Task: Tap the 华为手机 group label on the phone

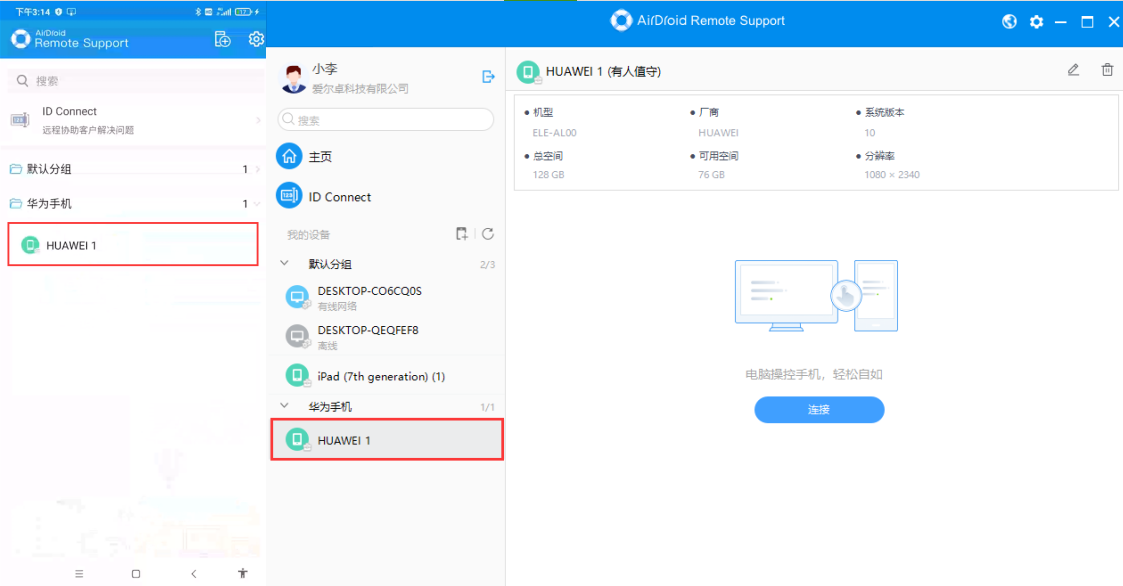Action: click(49, 203)
